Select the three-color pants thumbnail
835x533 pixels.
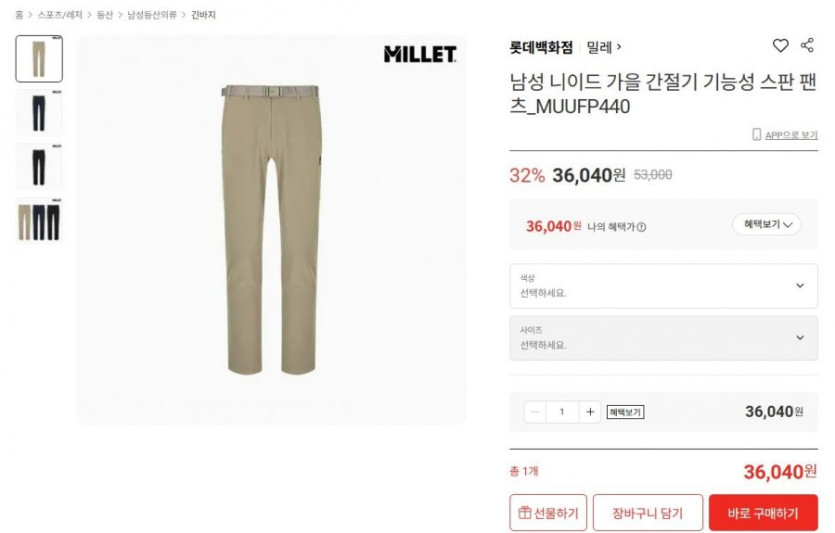(39, 221)
